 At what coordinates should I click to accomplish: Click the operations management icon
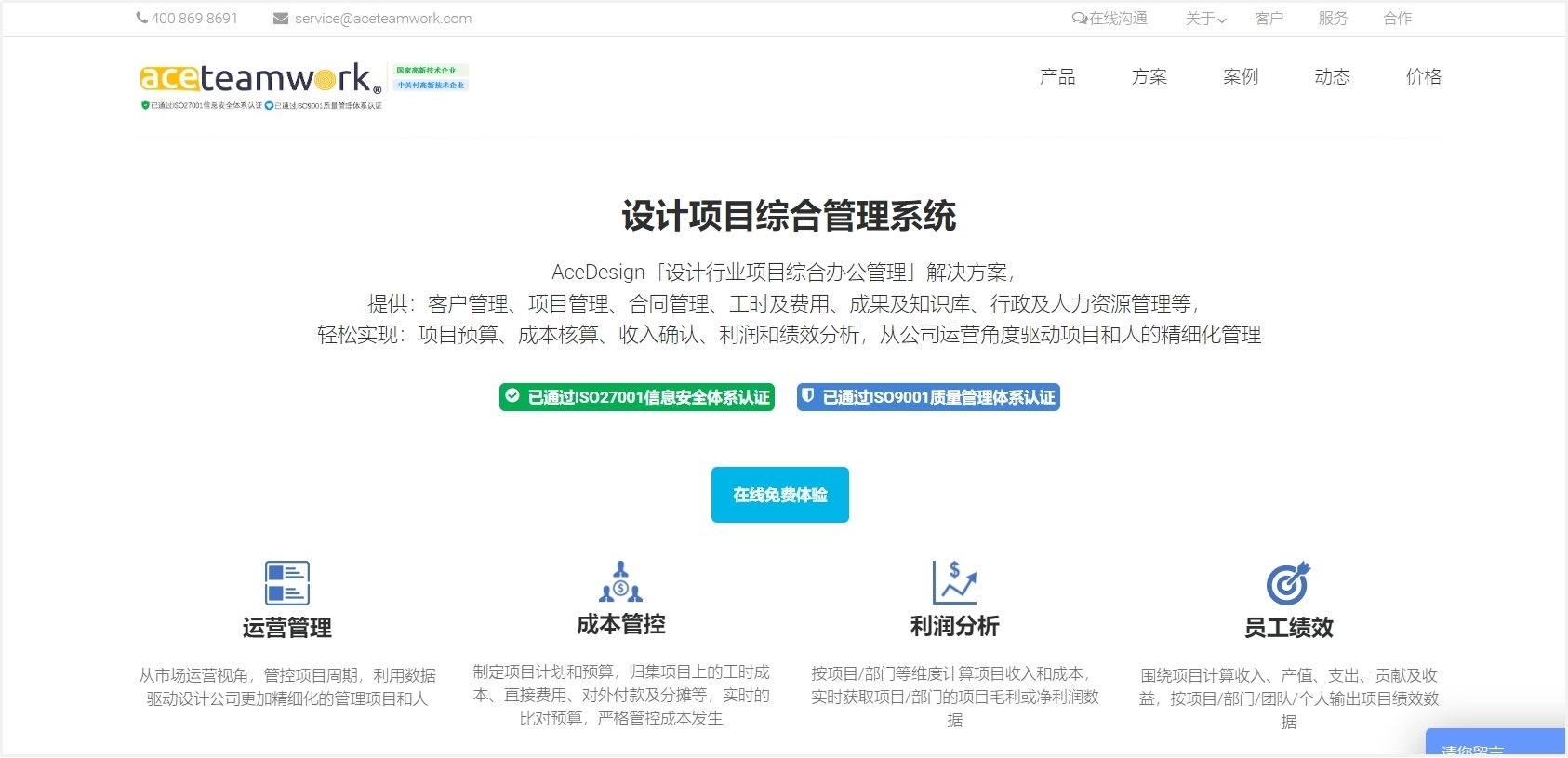286,583
